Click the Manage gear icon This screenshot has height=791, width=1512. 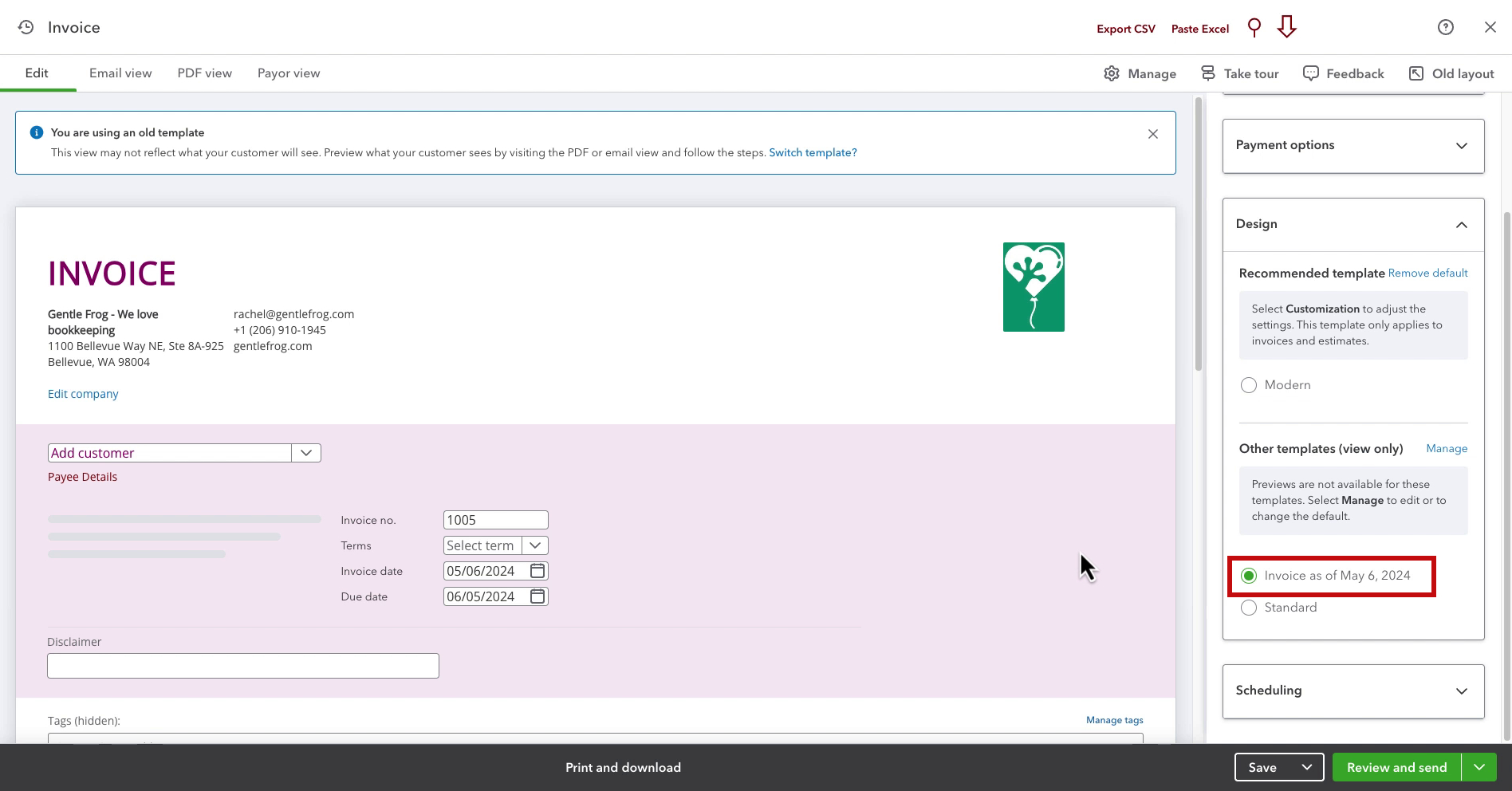(1112, 73)
